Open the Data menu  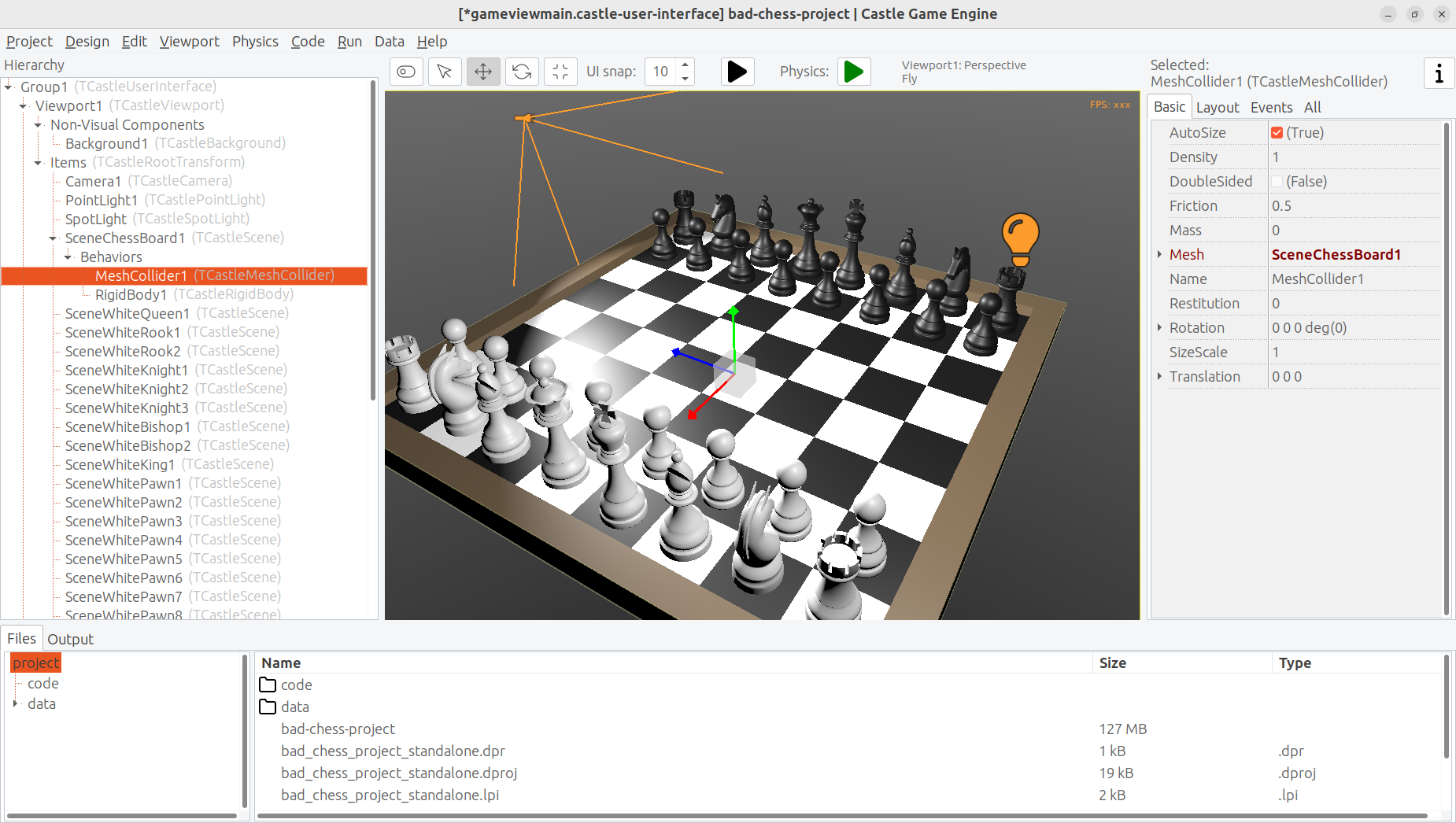tap(390, 41)
